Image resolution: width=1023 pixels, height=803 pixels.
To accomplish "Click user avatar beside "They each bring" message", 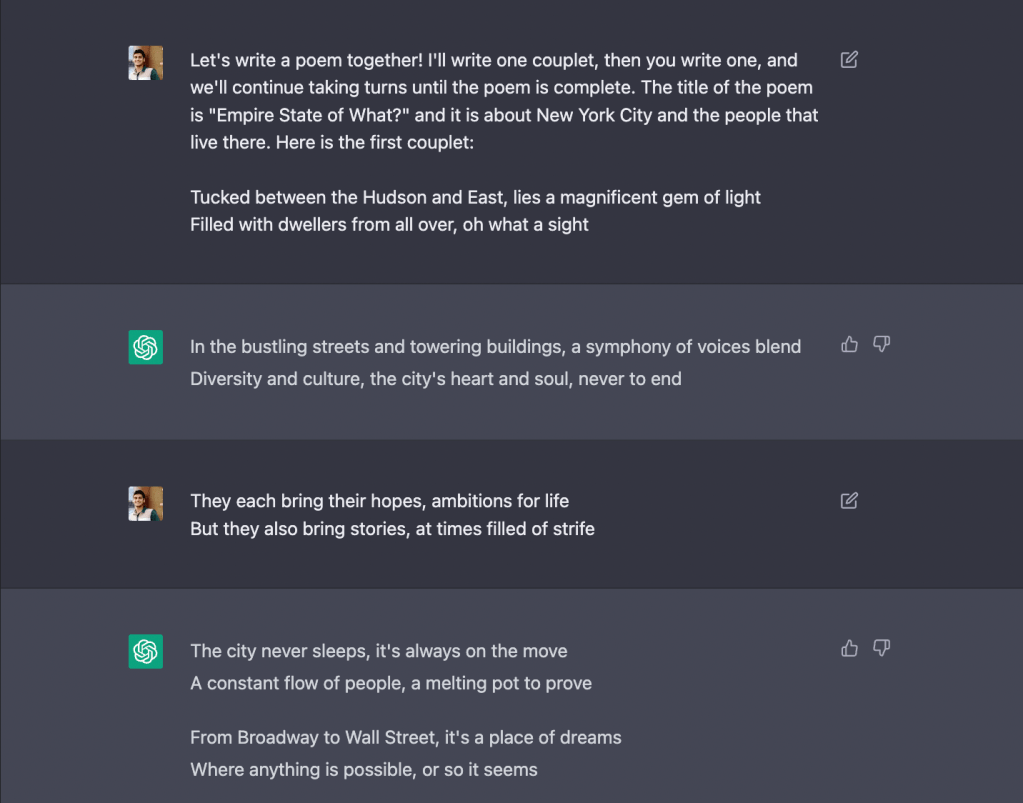I will click(x=146, y=503).
